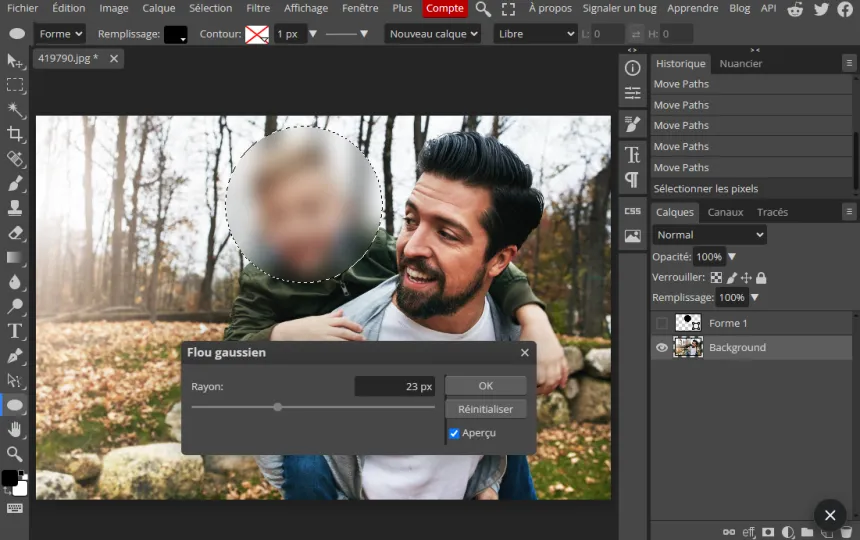The image size is (860, 540).
Task: Select the Eraser tool
Action: 14,233
